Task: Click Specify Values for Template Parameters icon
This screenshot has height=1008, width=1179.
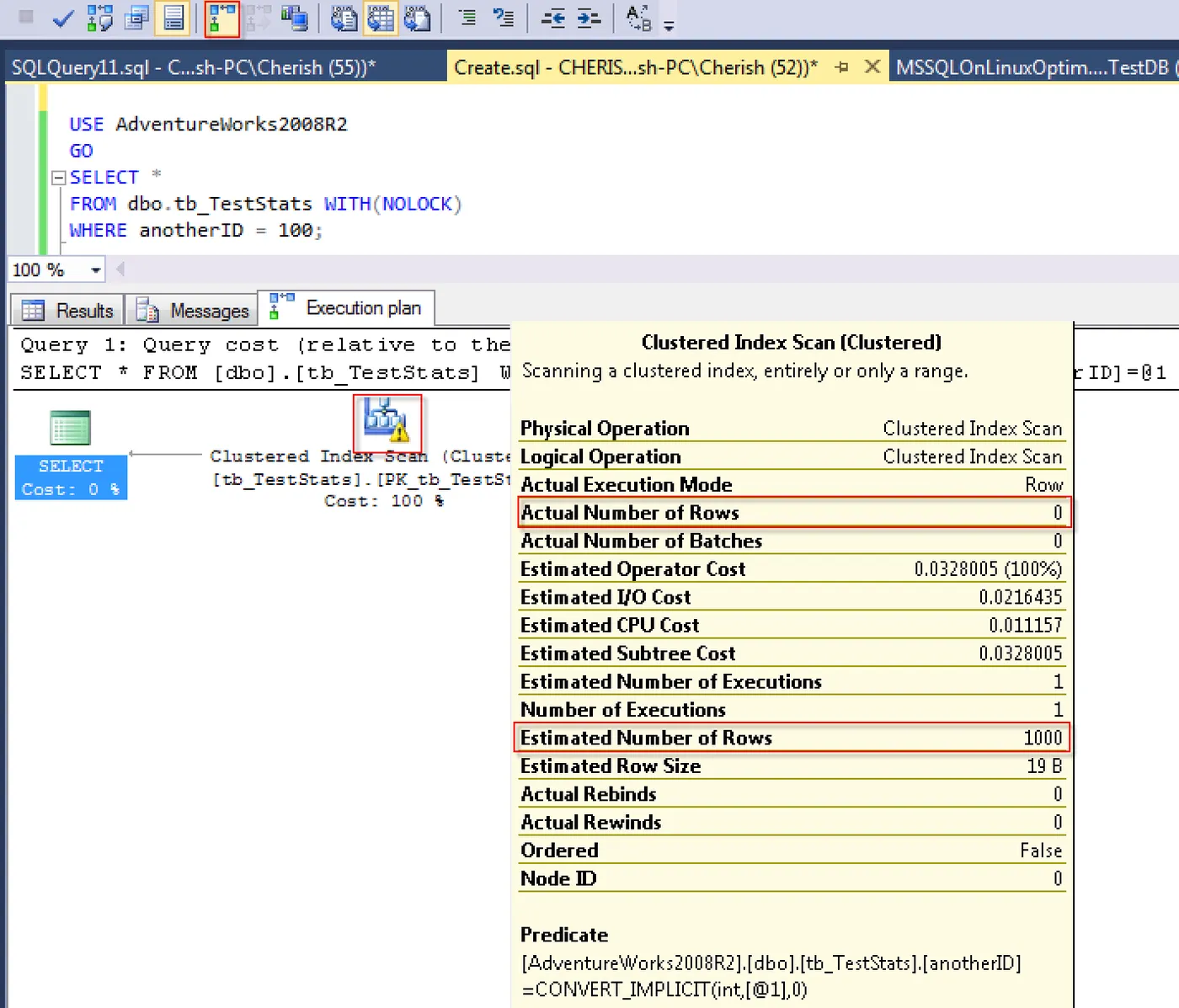Action: pos(639,19)
